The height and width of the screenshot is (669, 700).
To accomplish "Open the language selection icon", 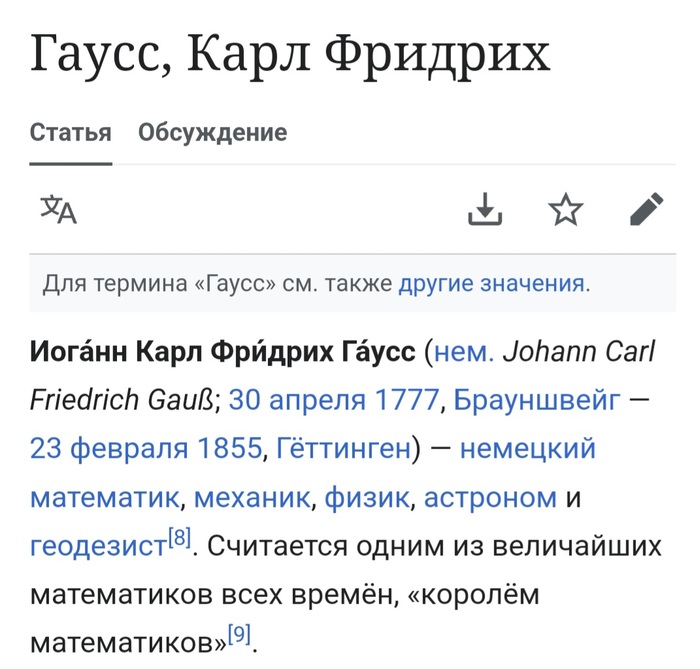I will (x=58, y=209).
